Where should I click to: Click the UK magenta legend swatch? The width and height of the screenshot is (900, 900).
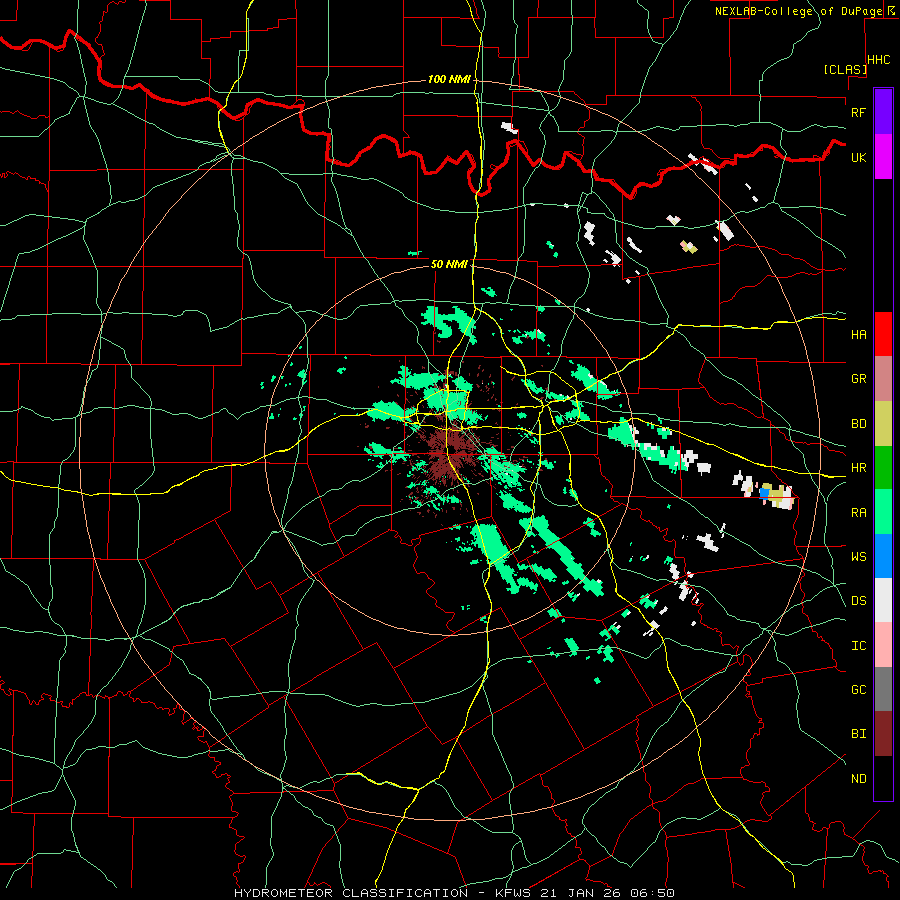(883, 157)
